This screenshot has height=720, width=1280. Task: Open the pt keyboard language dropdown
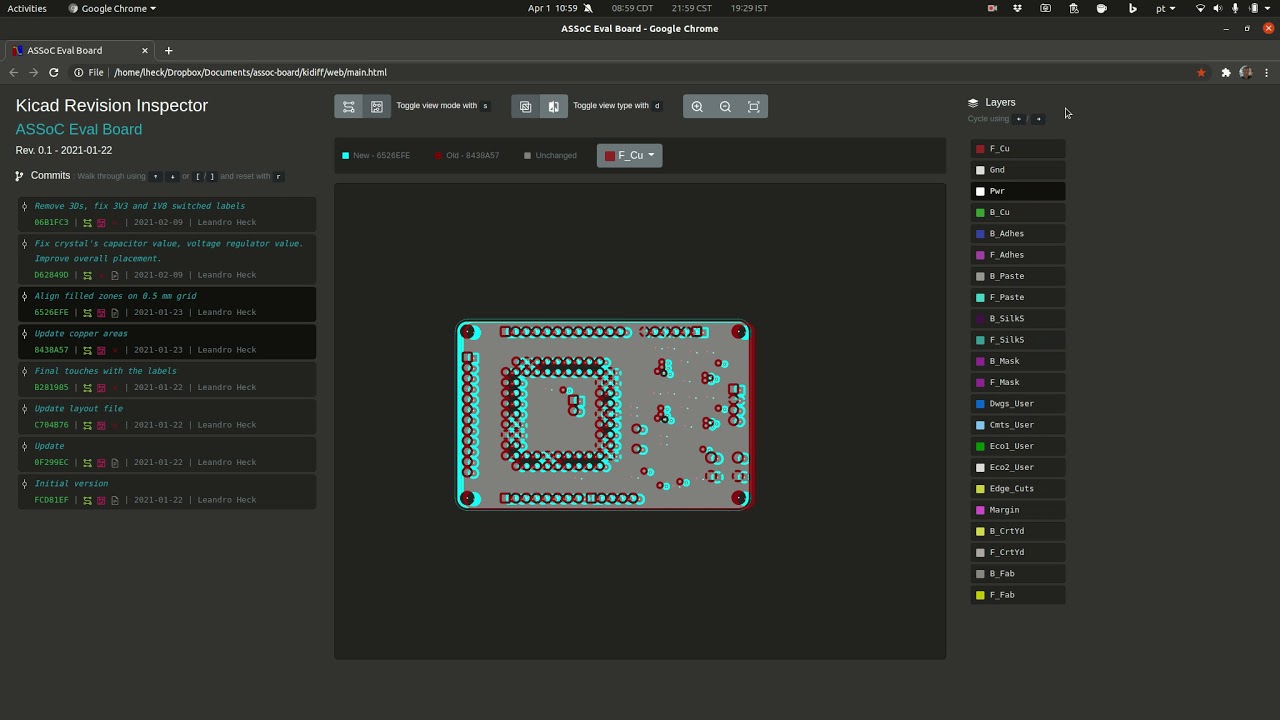pyautogui.click(x=1165, y=8)
